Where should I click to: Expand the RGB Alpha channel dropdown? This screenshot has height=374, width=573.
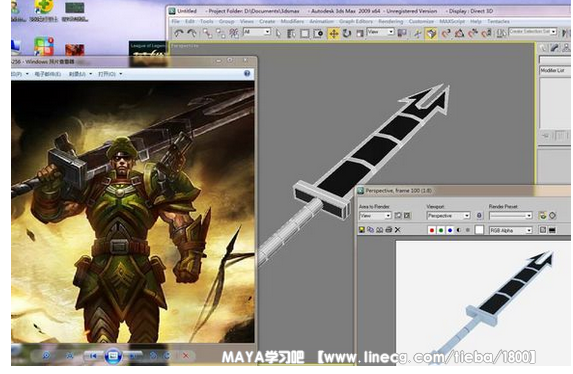(511, 230)
